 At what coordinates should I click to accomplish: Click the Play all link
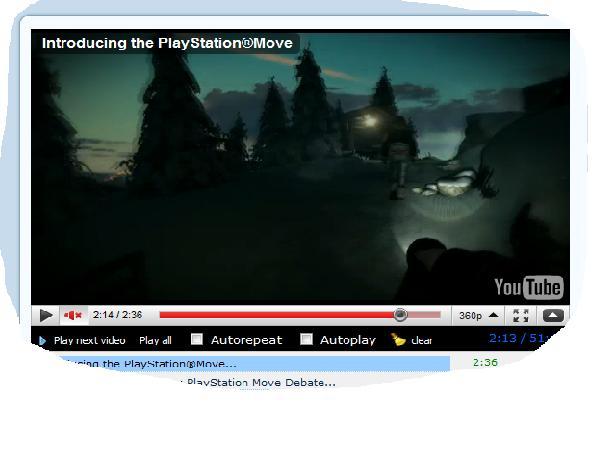155,341
